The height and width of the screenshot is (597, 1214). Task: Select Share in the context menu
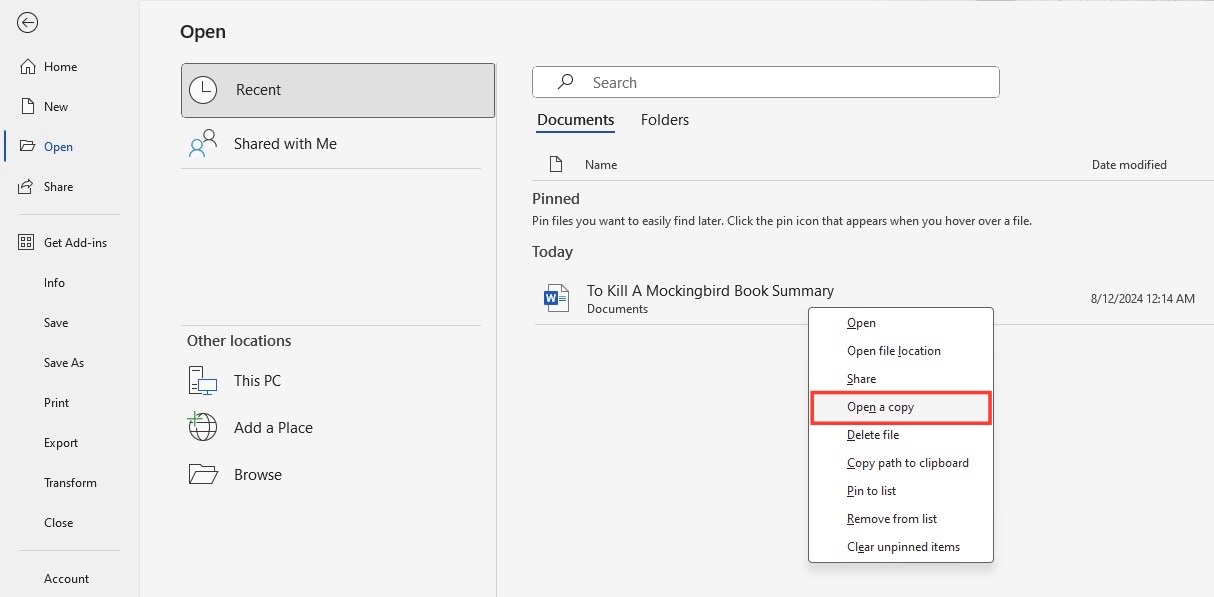click(901, 379)
